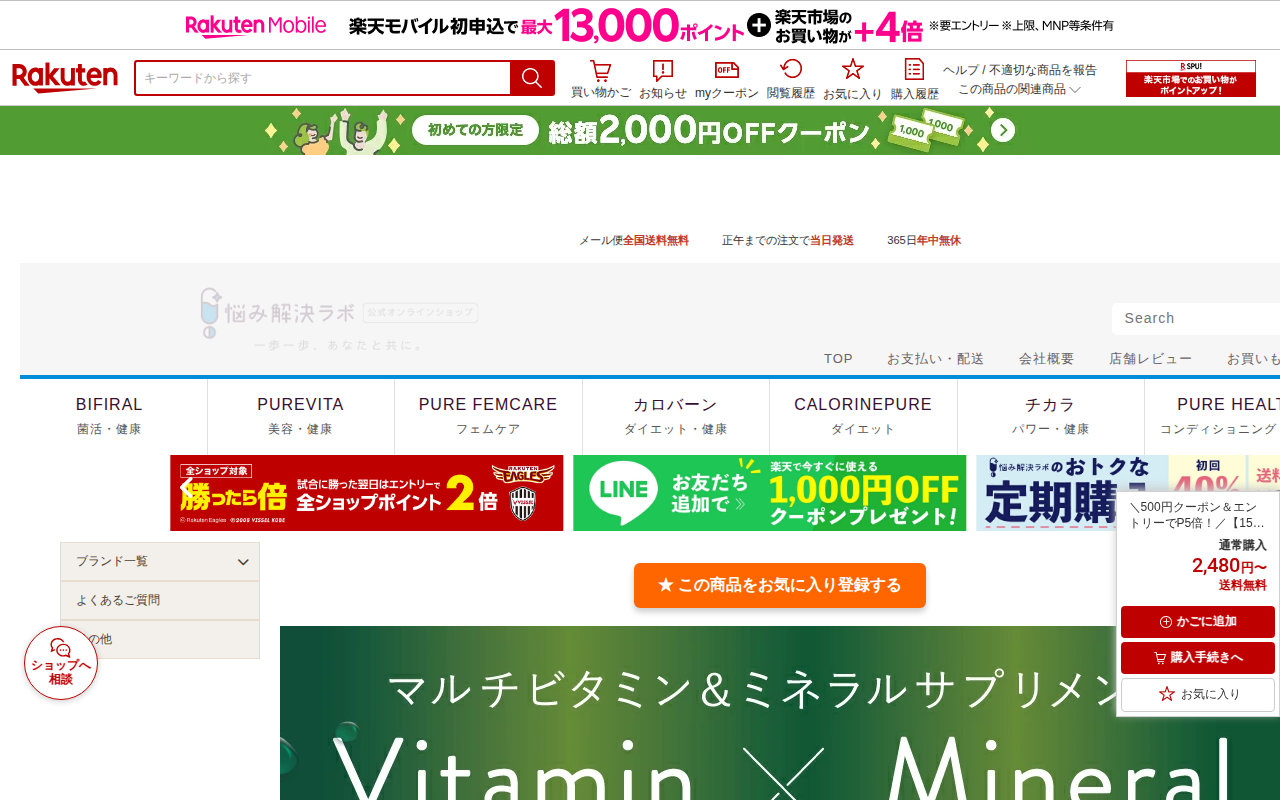Go to the shop TOP link
Image resolution: width=1280 pixels, height=800 pixels.
tap(838, 359)
